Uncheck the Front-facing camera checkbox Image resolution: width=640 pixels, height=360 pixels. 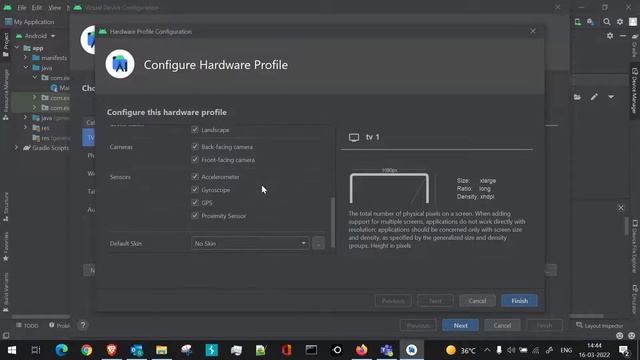coord(195,160)
